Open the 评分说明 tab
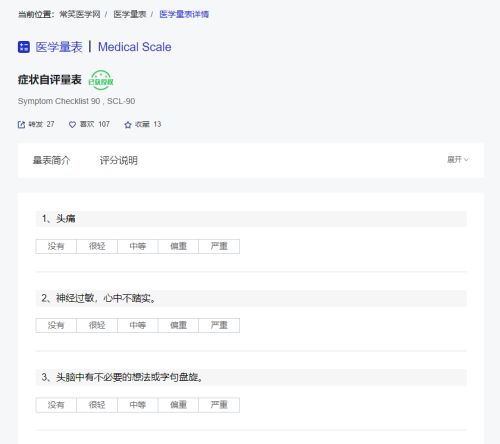 click(119, 160)
